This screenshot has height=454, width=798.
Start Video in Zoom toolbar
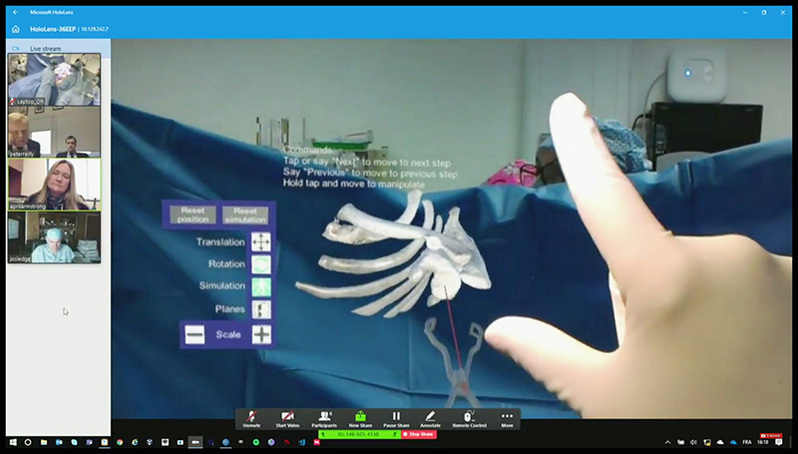tap(288, 419)
